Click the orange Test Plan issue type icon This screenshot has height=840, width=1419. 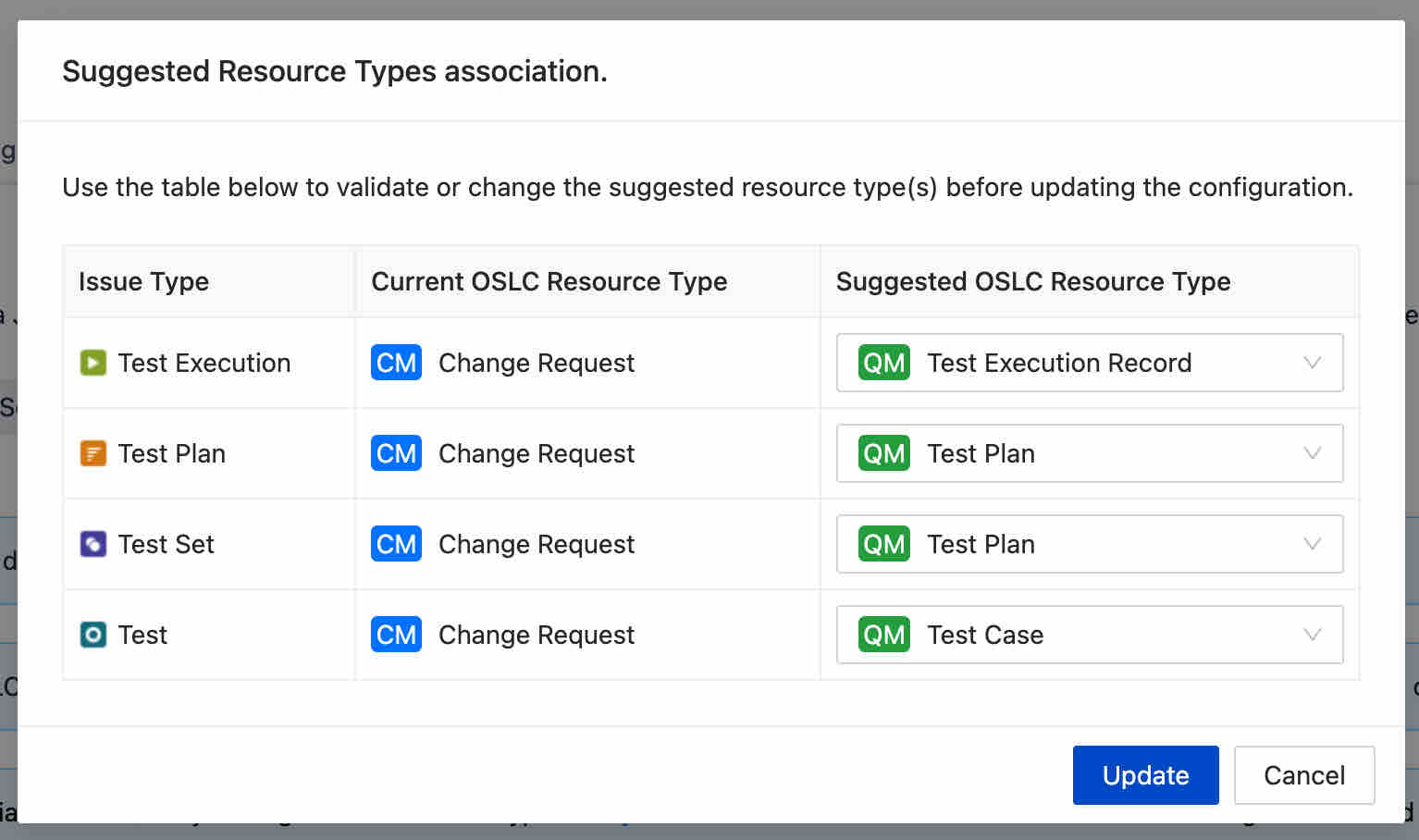pyautogui.click(x=93, y=453)
